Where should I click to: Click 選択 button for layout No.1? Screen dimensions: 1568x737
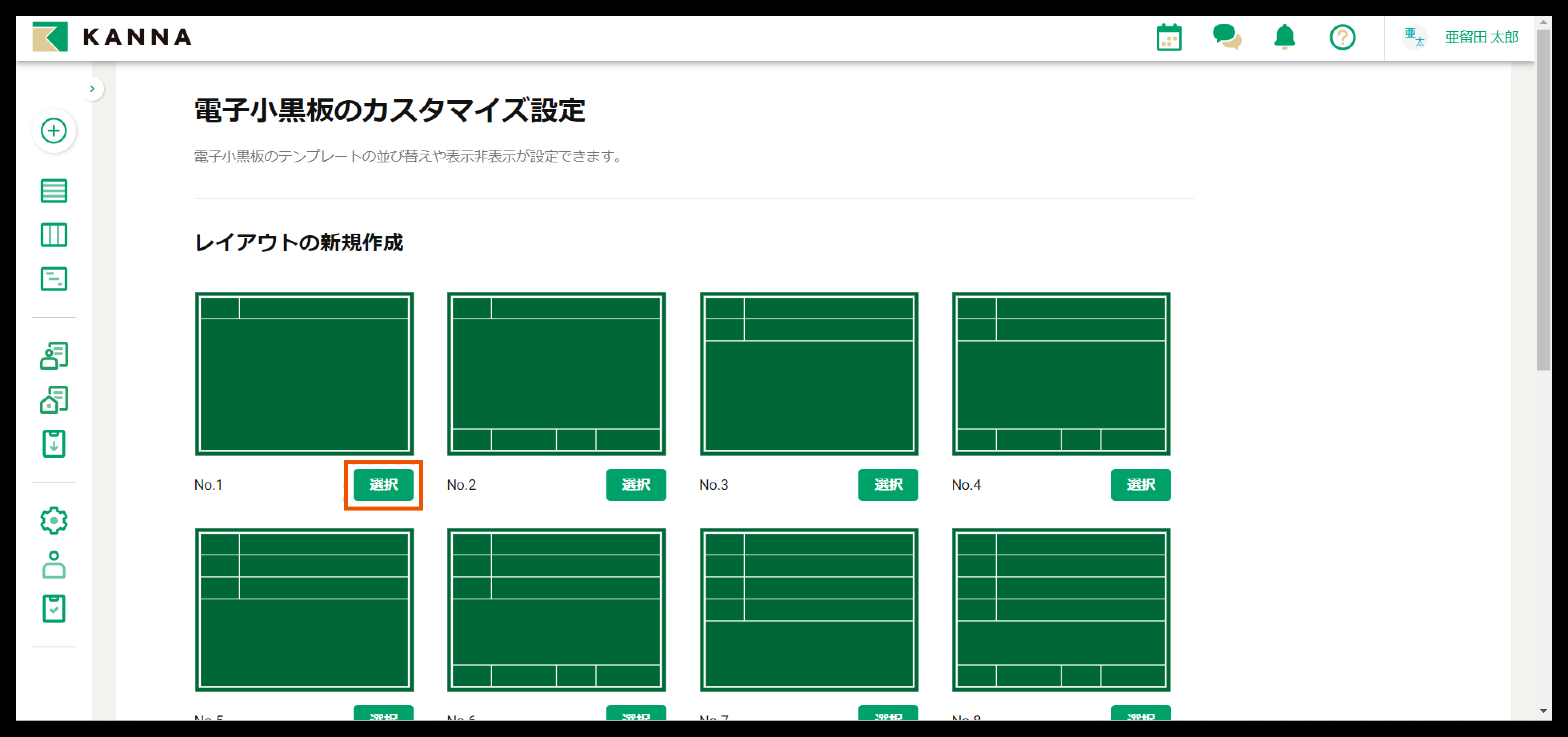click(384, 485)
